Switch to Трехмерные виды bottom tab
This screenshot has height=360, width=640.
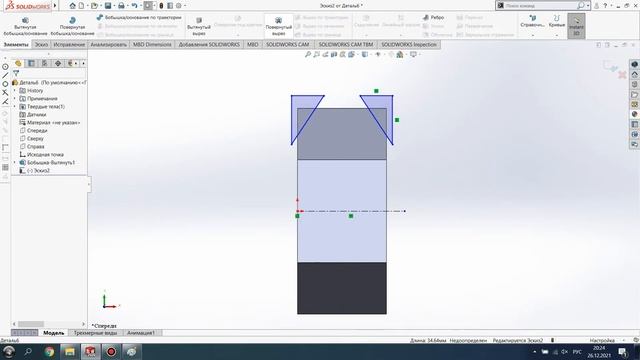tap(95, 333)
